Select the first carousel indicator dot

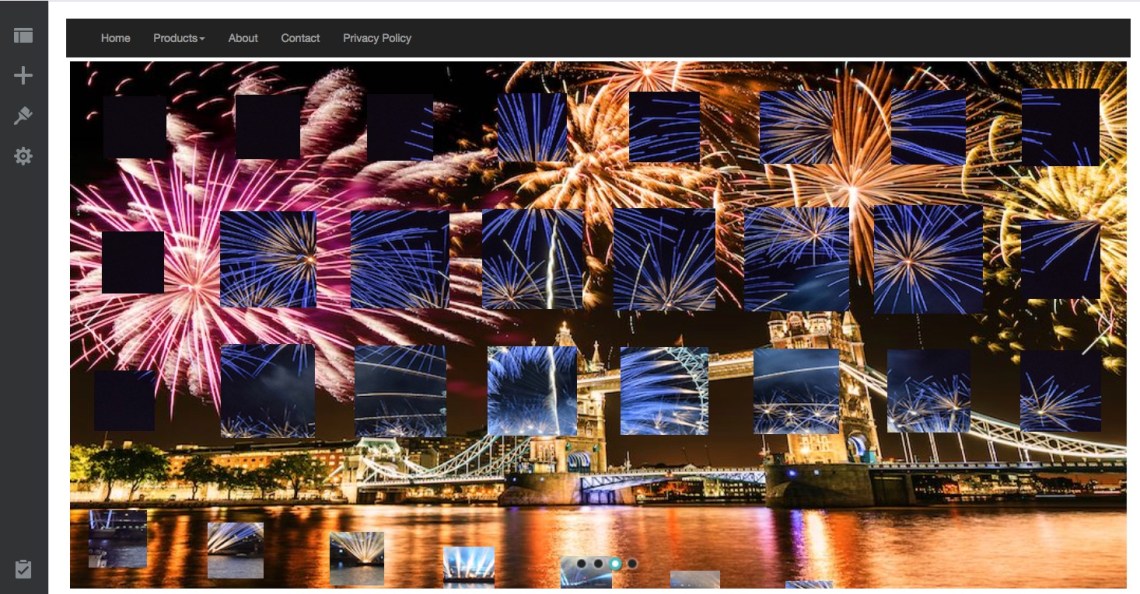[581, 564]
